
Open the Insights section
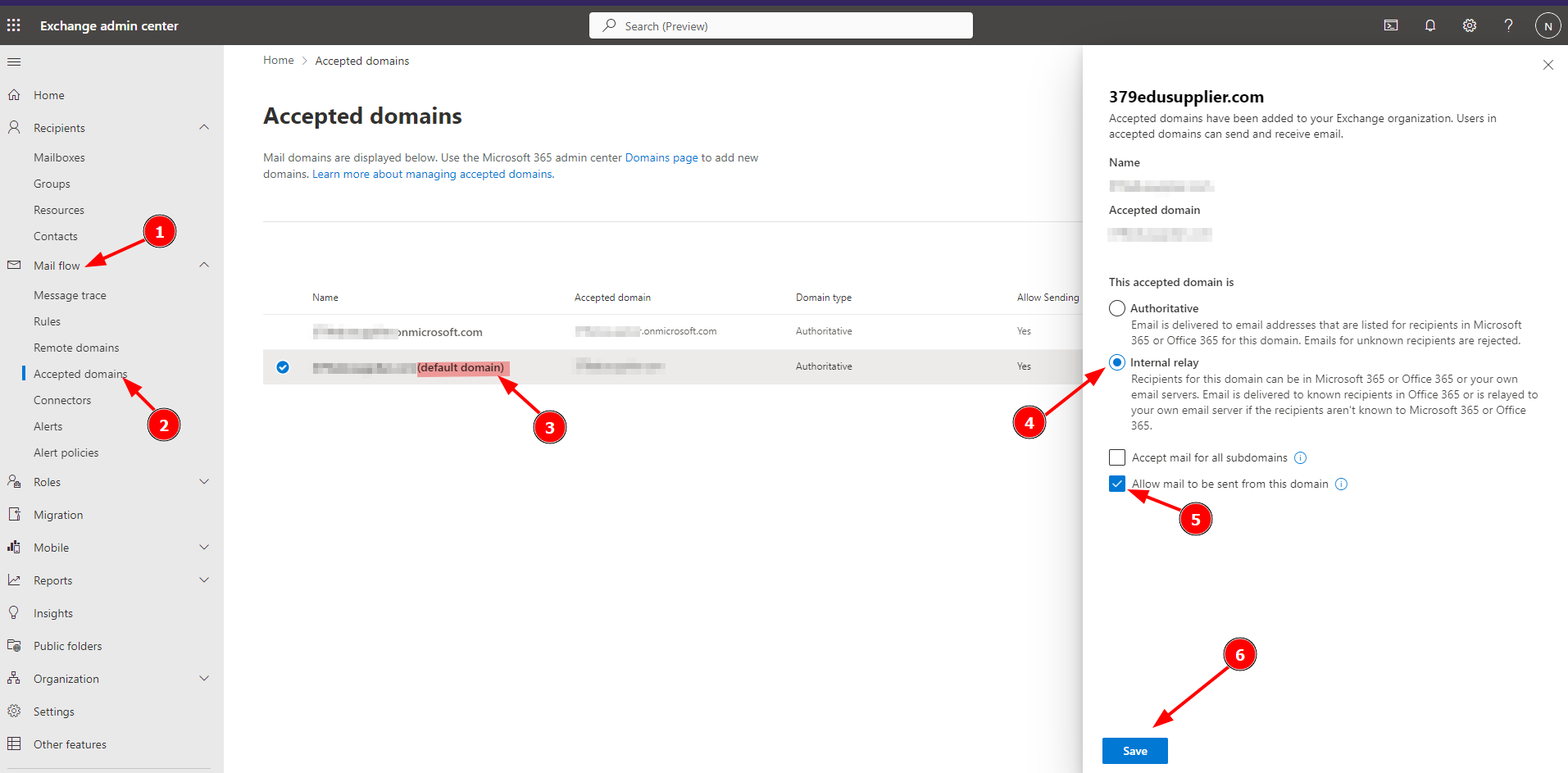click(x=53, y=612)
